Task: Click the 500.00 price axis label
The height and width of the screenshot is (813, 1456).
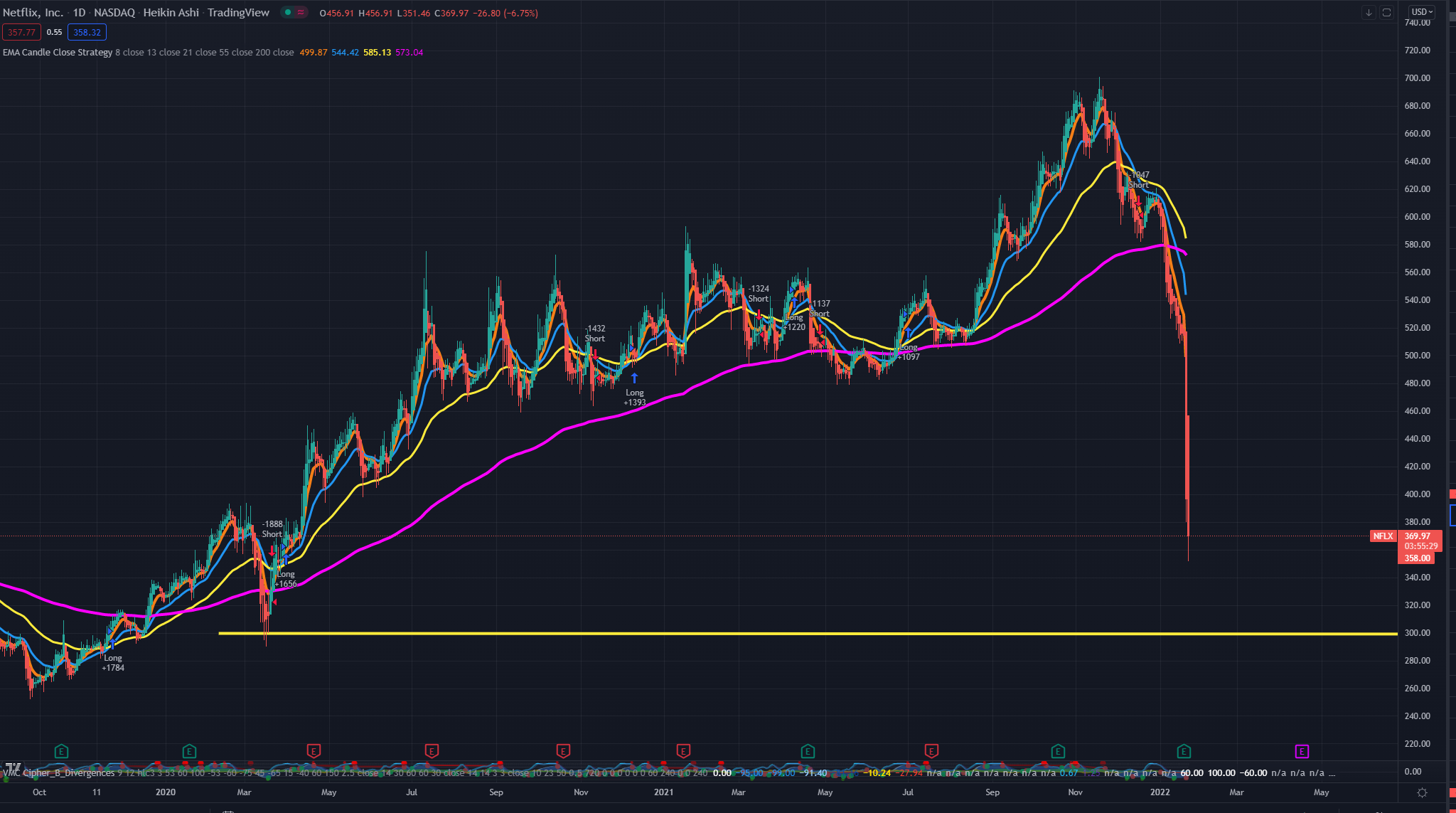Action: [x=1418, y=356]
